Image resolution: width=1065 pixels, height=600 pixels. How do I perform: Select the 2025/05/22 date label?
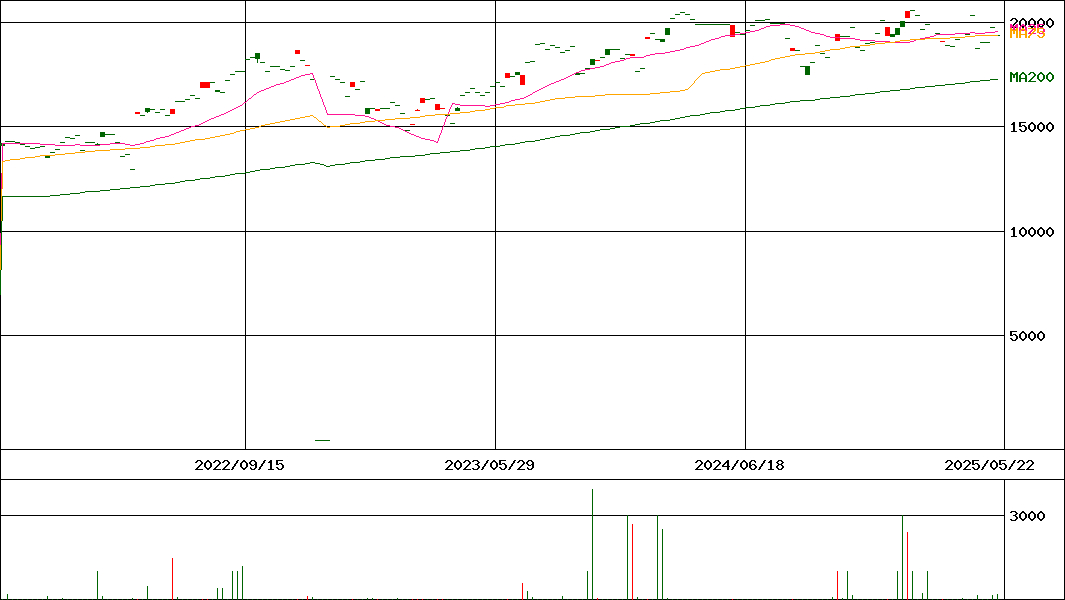pos(990,465)
